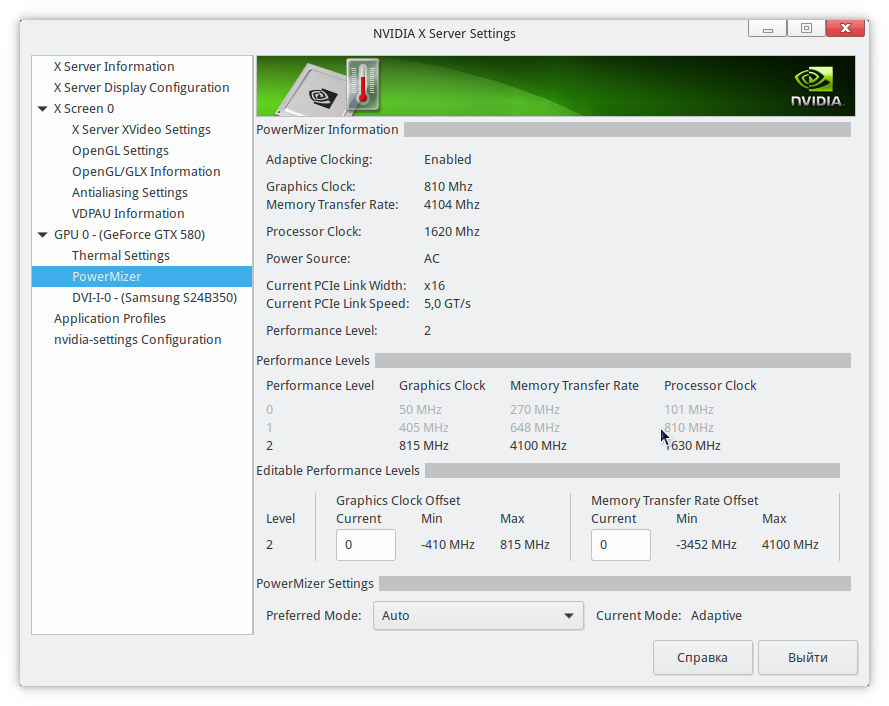
Task: Click the Справка help button
Action: click(x=702, y=658)
